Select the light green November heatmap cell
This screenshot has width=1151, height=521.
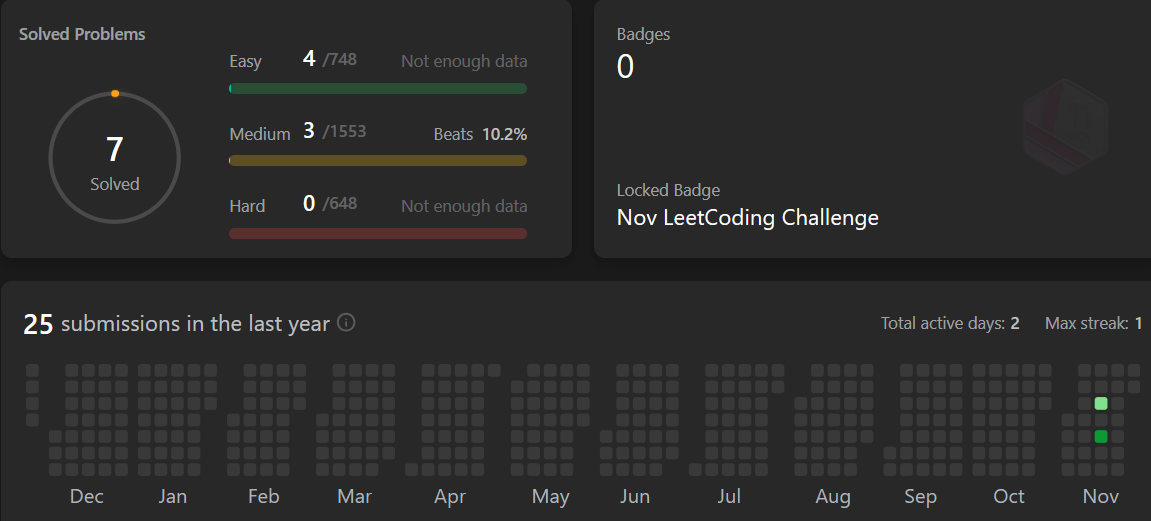1101,404
